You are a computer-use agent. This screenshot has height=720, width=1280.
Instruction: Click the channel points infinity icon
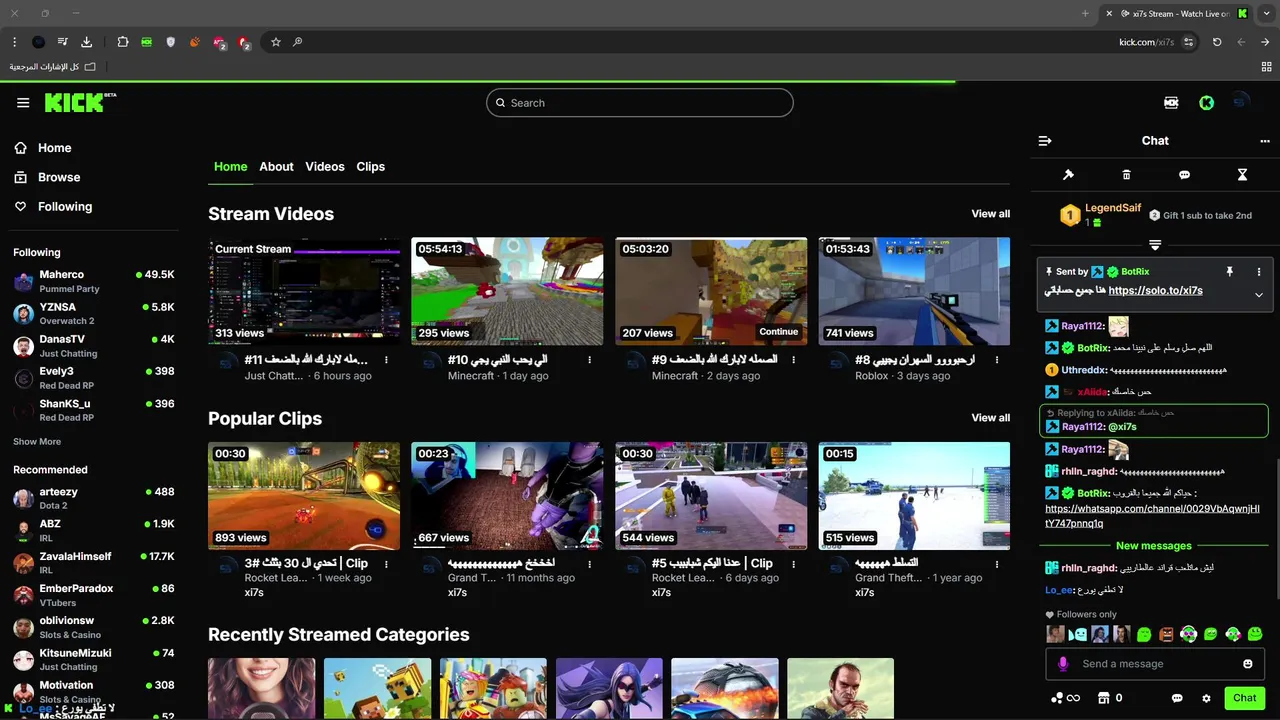(1065, 698)
